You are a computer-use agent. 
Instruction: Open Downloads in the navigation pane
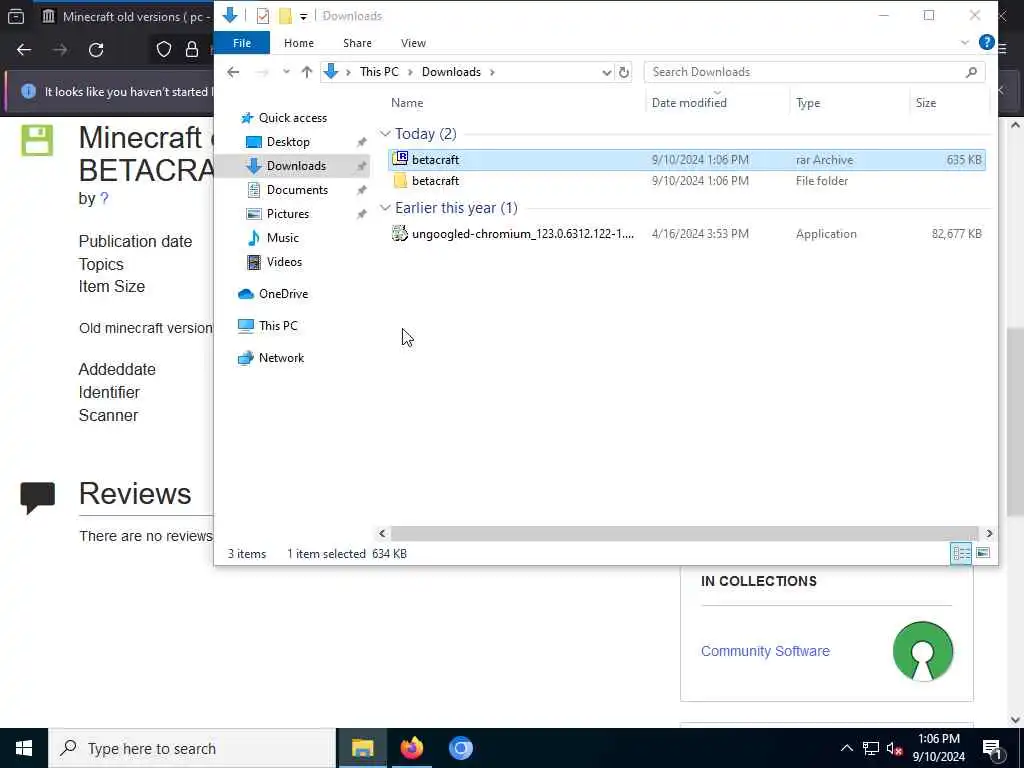296,166
